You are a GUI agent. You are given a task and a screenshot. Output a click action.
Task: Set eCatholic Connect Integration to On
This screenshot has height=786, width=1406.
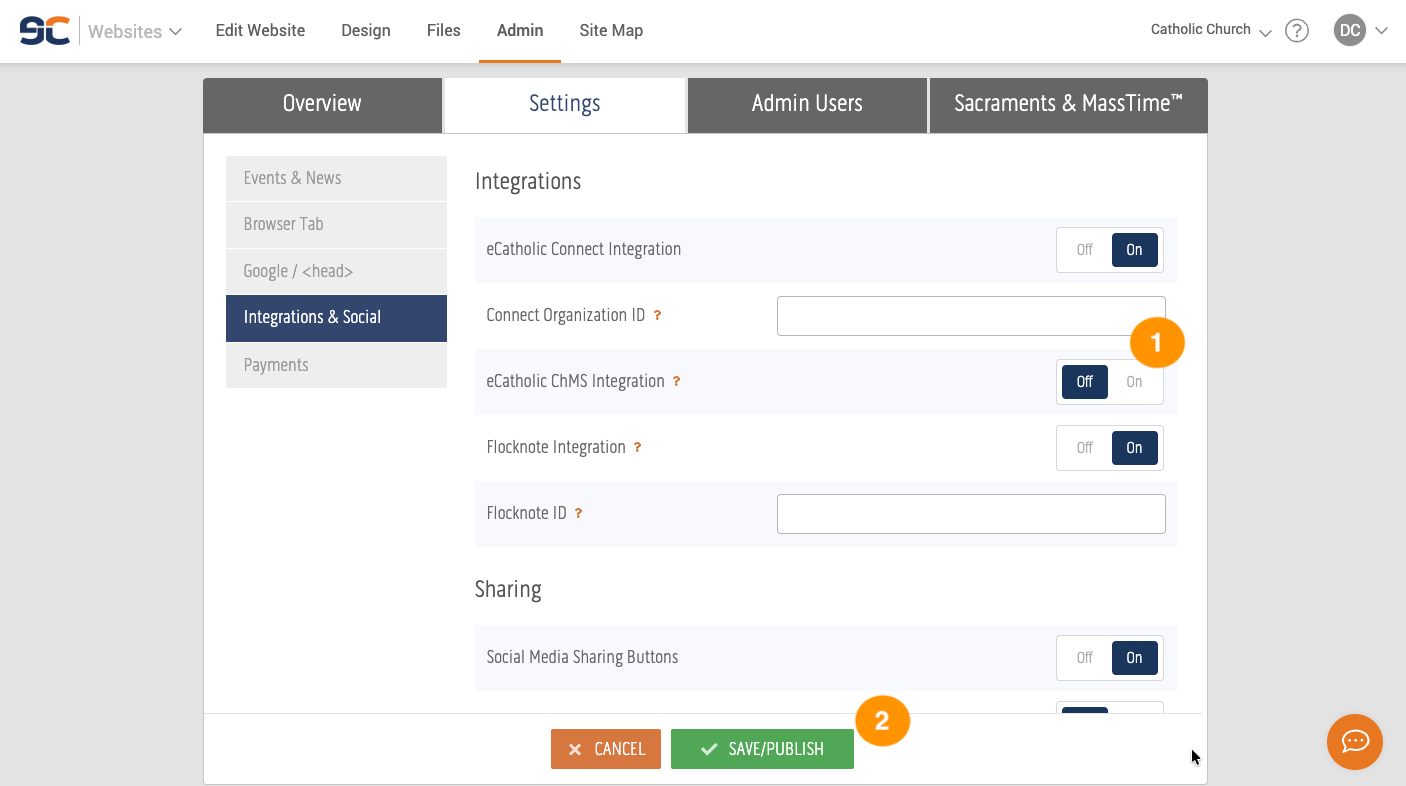[x=1134, y=250]
